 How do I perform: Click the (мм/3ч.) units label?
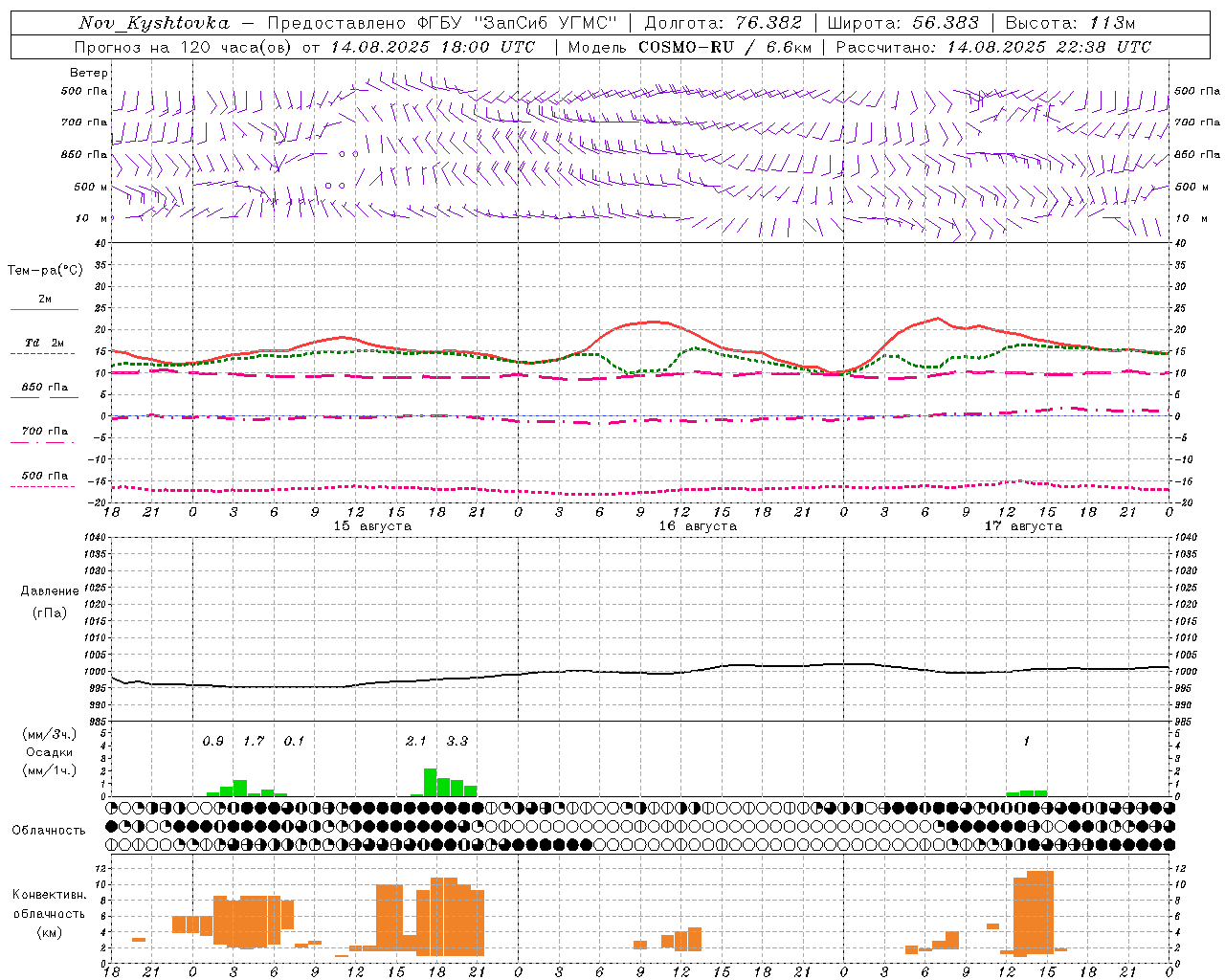point(49,734)
